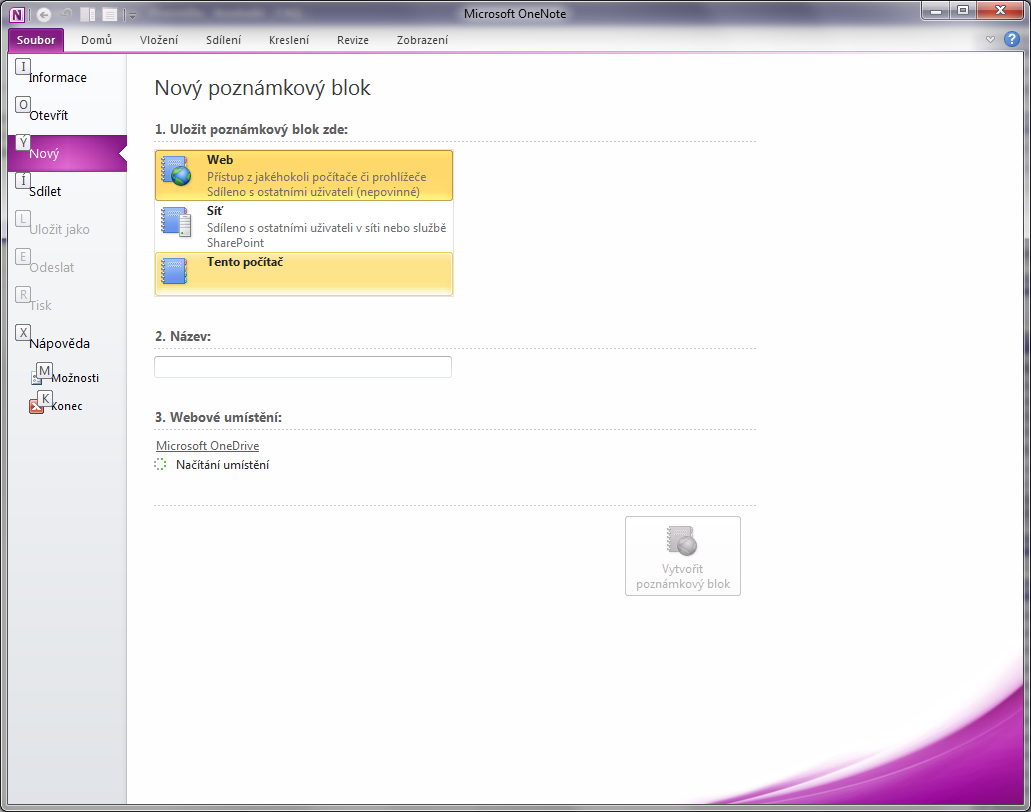The image size is (1031, 812).
Task: Click the '2. Název:' label
Action: pos(183,337)
